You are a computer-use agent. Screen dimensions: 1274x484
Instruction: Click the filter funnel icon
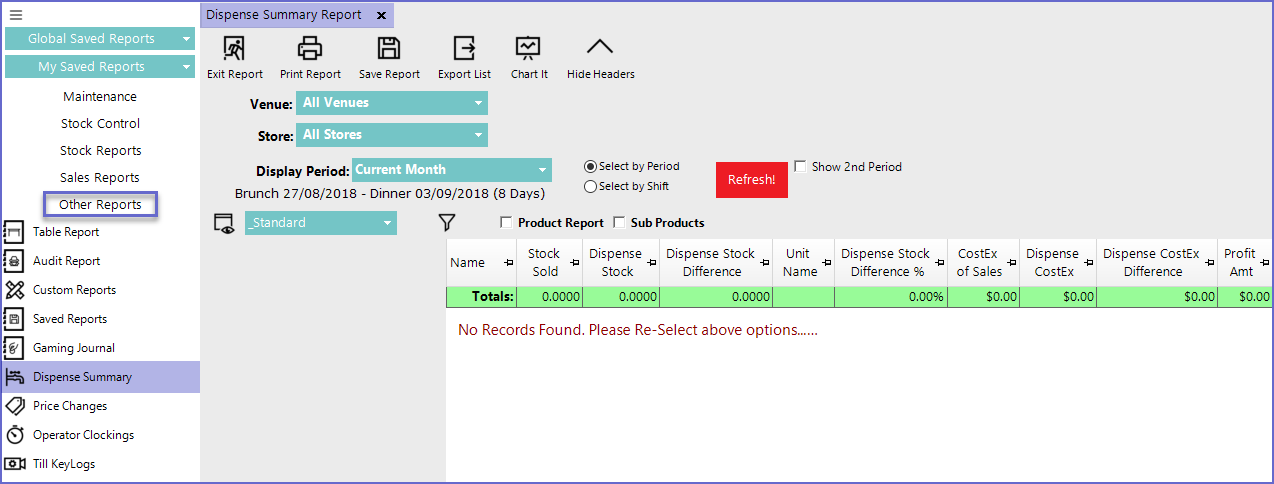point(447,223)
